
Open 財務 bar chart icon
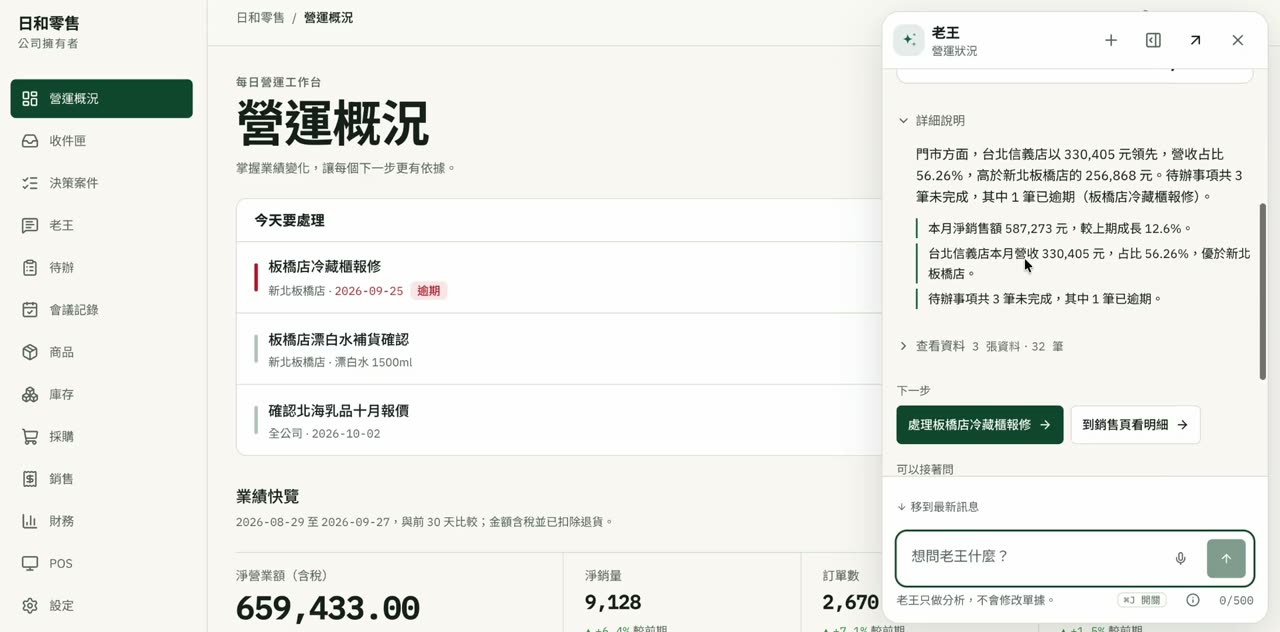(x=30, y=521)
